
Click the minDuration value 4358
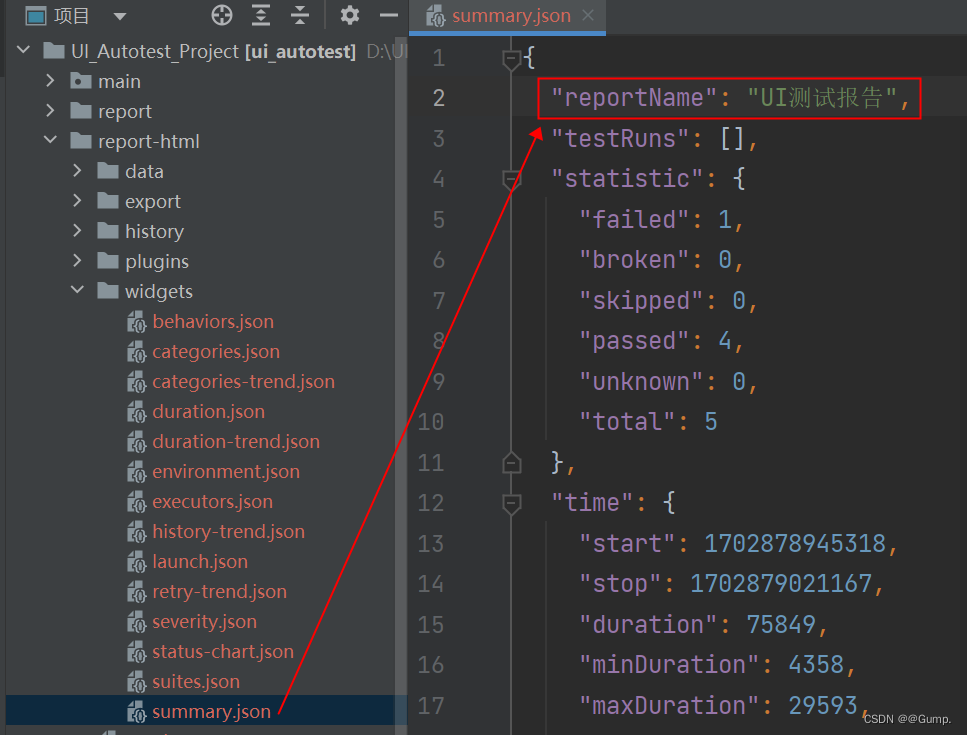[816, 665]
